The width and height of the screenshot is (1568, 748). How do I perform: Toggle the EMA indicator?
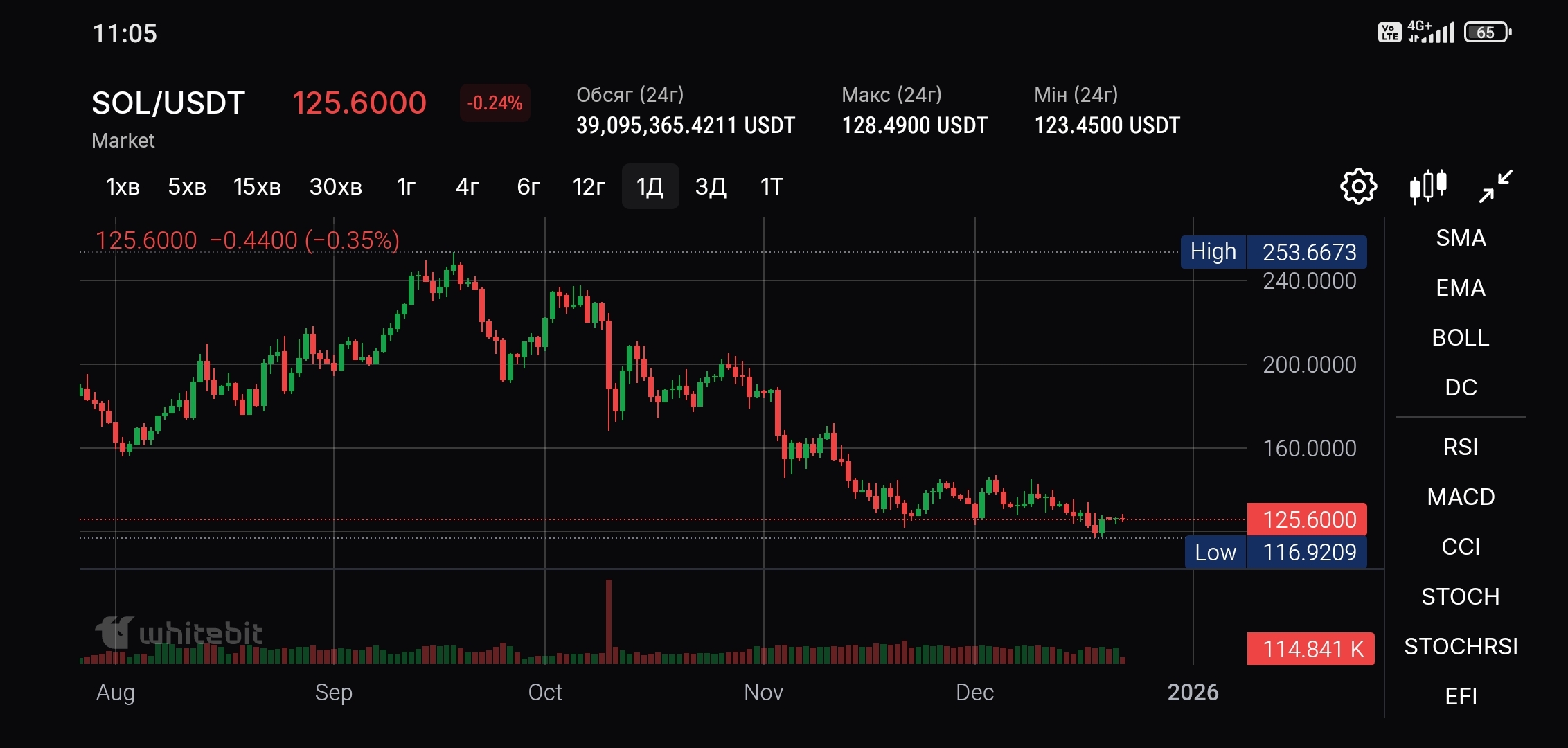[1461, 287]
